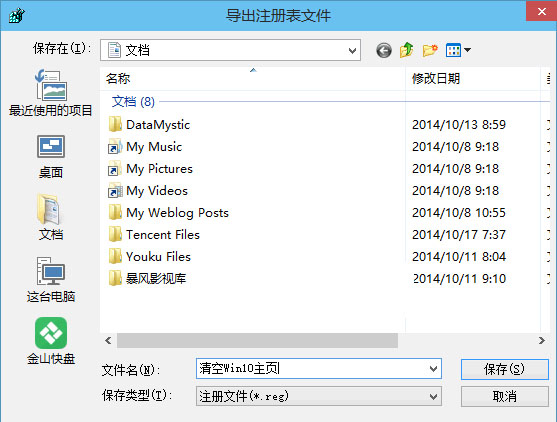This screenshot has height=422, width=557.
Task: Open 最近使用的项目 in places bar
Action: click(51, 93)
